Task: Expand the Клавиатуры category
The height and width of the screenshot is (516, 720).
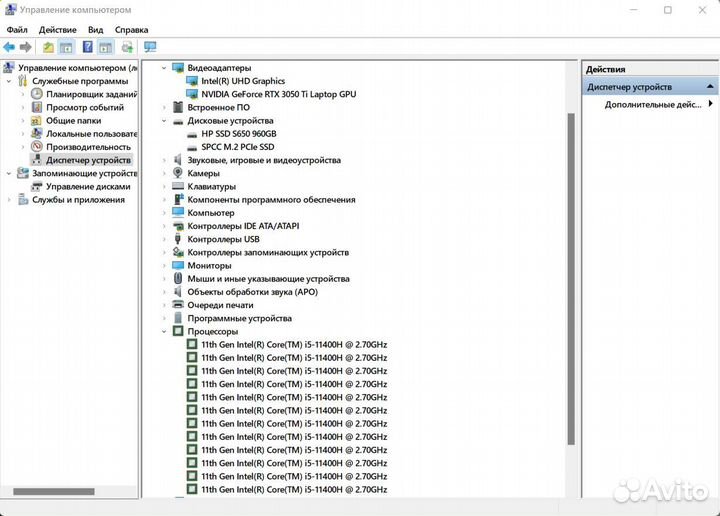Action: pyautogui.click(x=164, y=186)
